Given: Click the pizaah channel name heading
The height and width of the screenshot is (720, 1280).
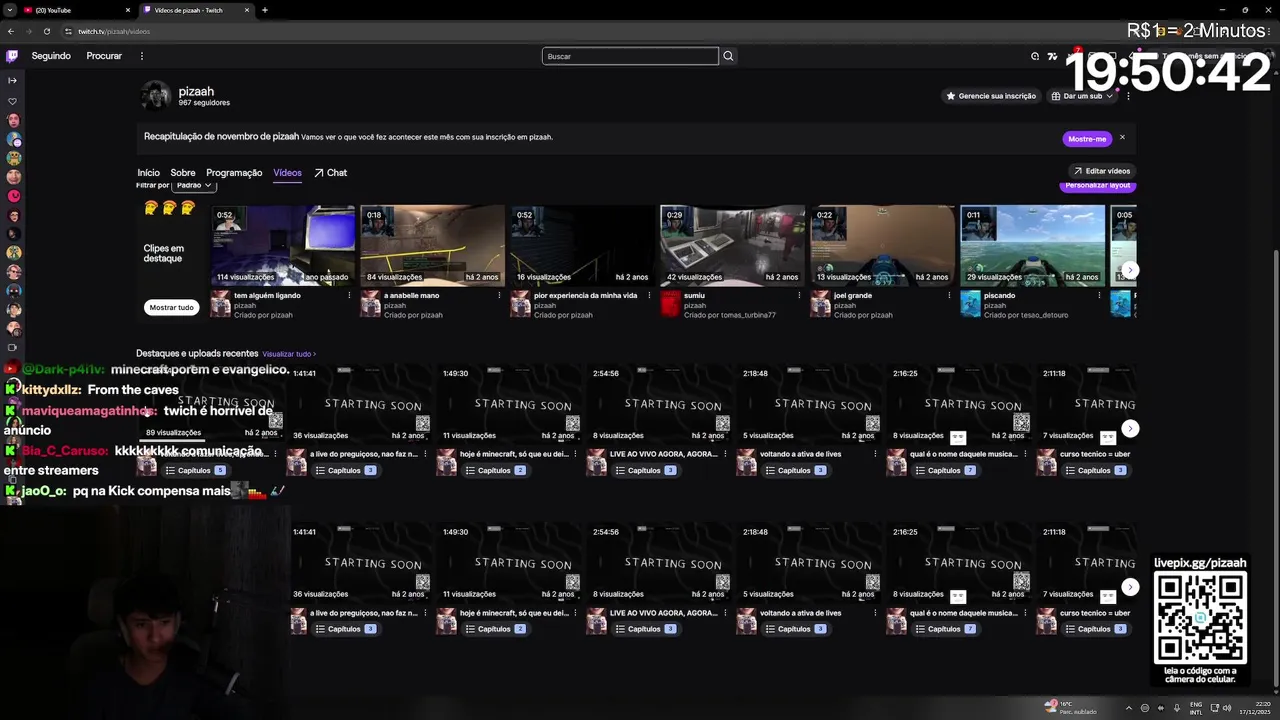Looking at the screenshot, I should (x=196, y=91).
